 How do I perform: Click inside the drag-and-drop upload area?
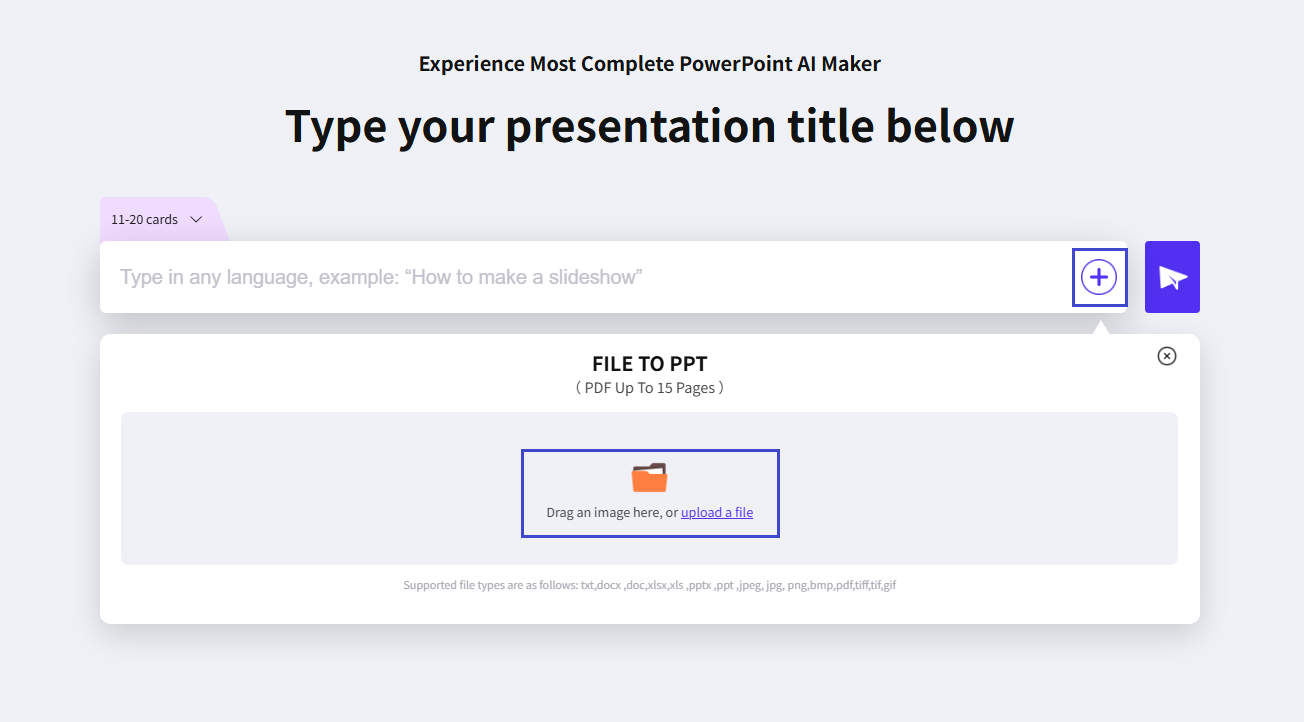650,493
